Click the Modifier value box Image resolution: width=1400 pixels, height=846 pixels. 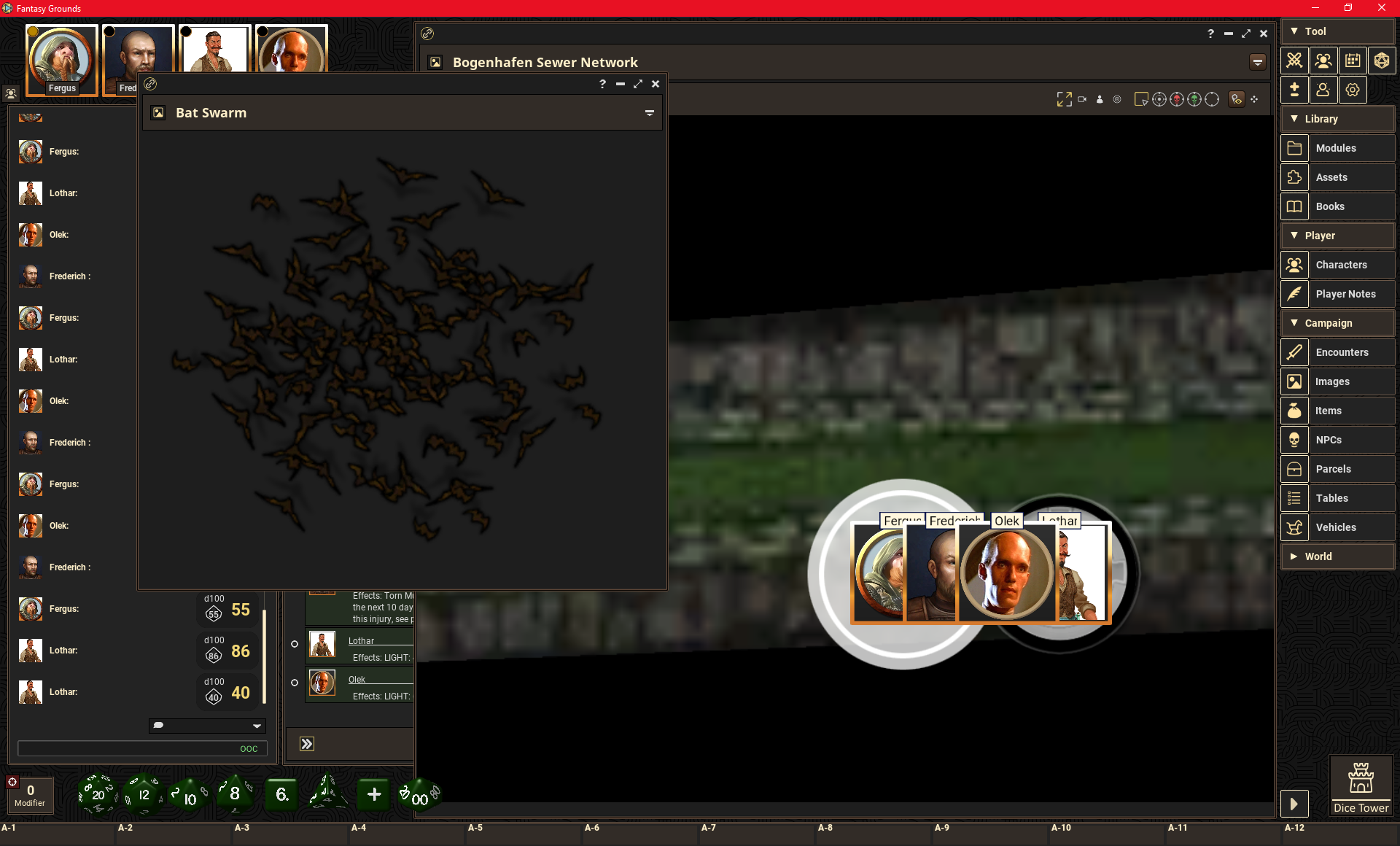click(30, 794)
